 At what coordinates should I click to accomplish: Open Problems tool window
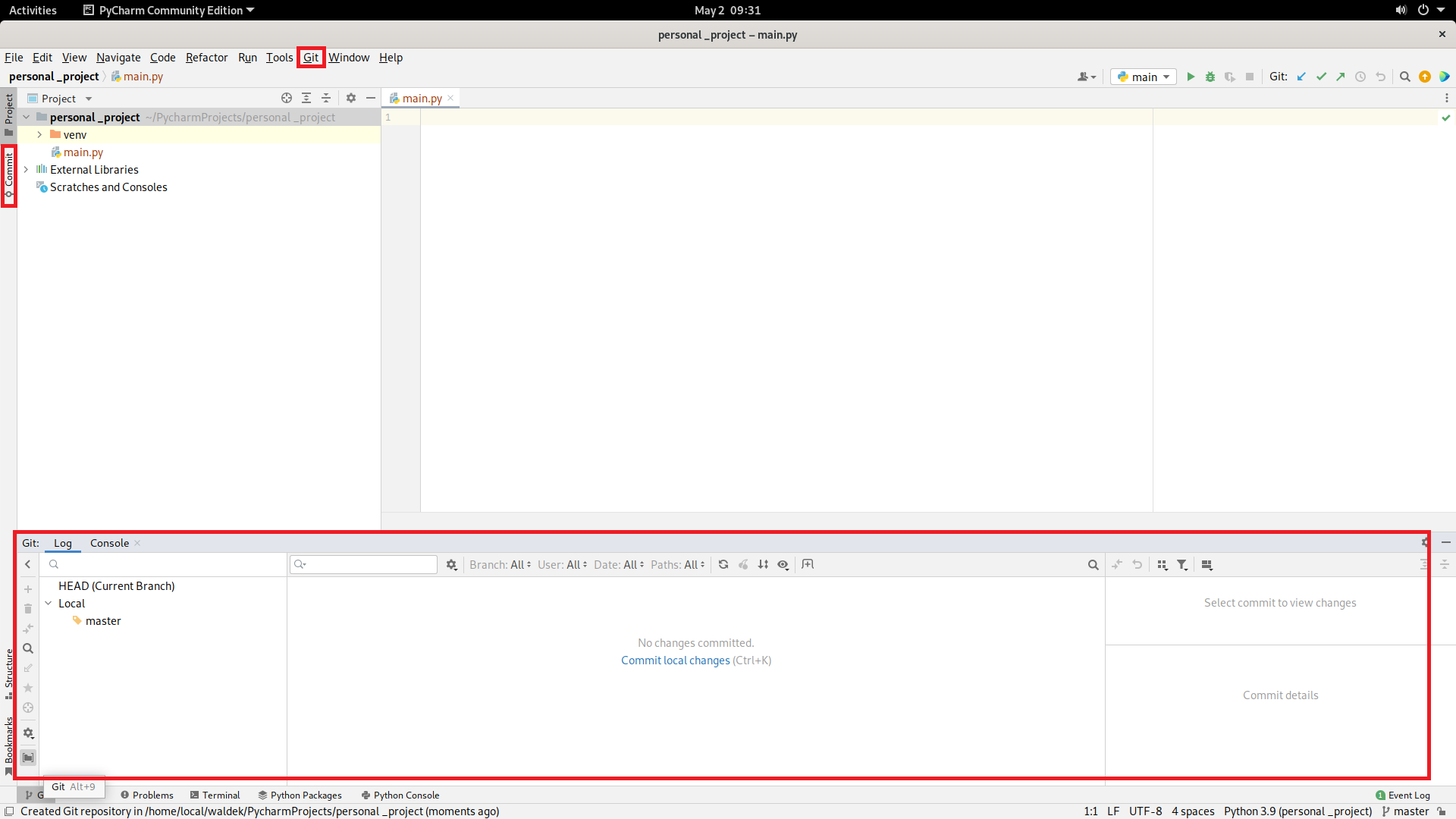[147, 795]
